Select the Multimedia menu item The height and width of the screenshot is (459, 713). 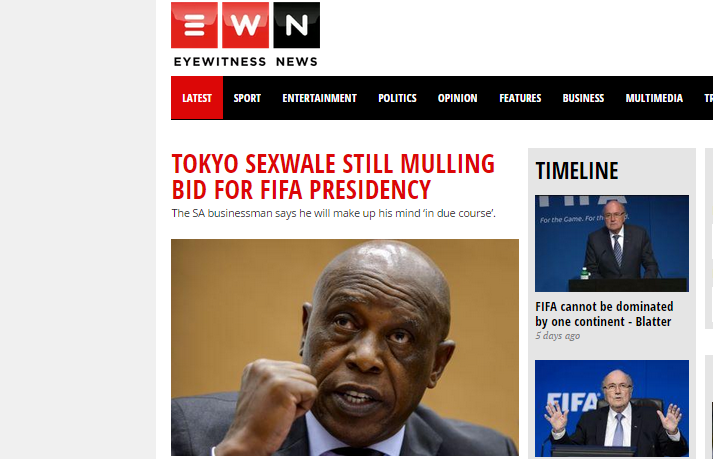[x=654, y=98]
